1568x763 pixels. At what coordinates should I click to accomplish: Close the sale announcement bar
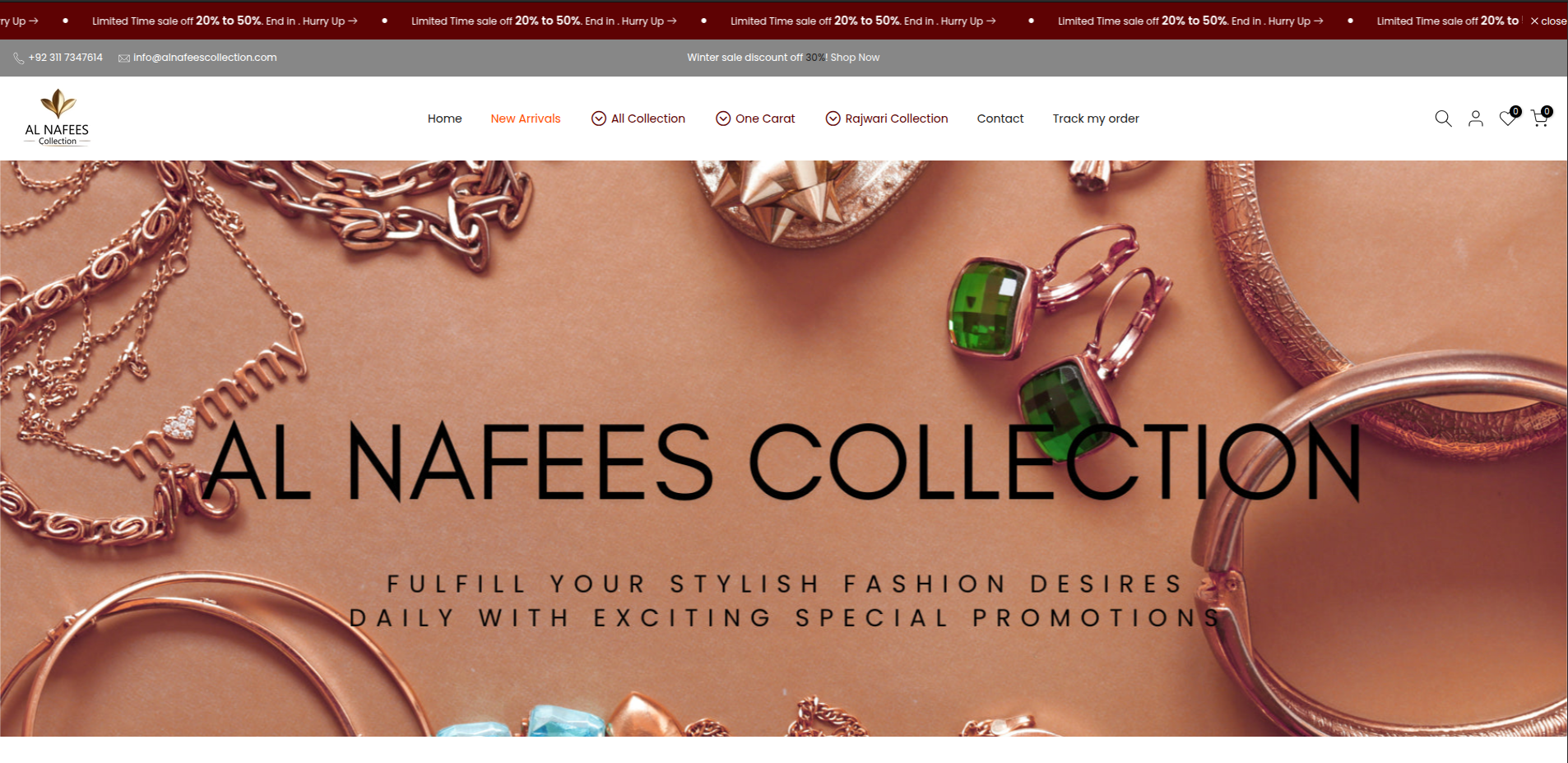click(1548, 21)
